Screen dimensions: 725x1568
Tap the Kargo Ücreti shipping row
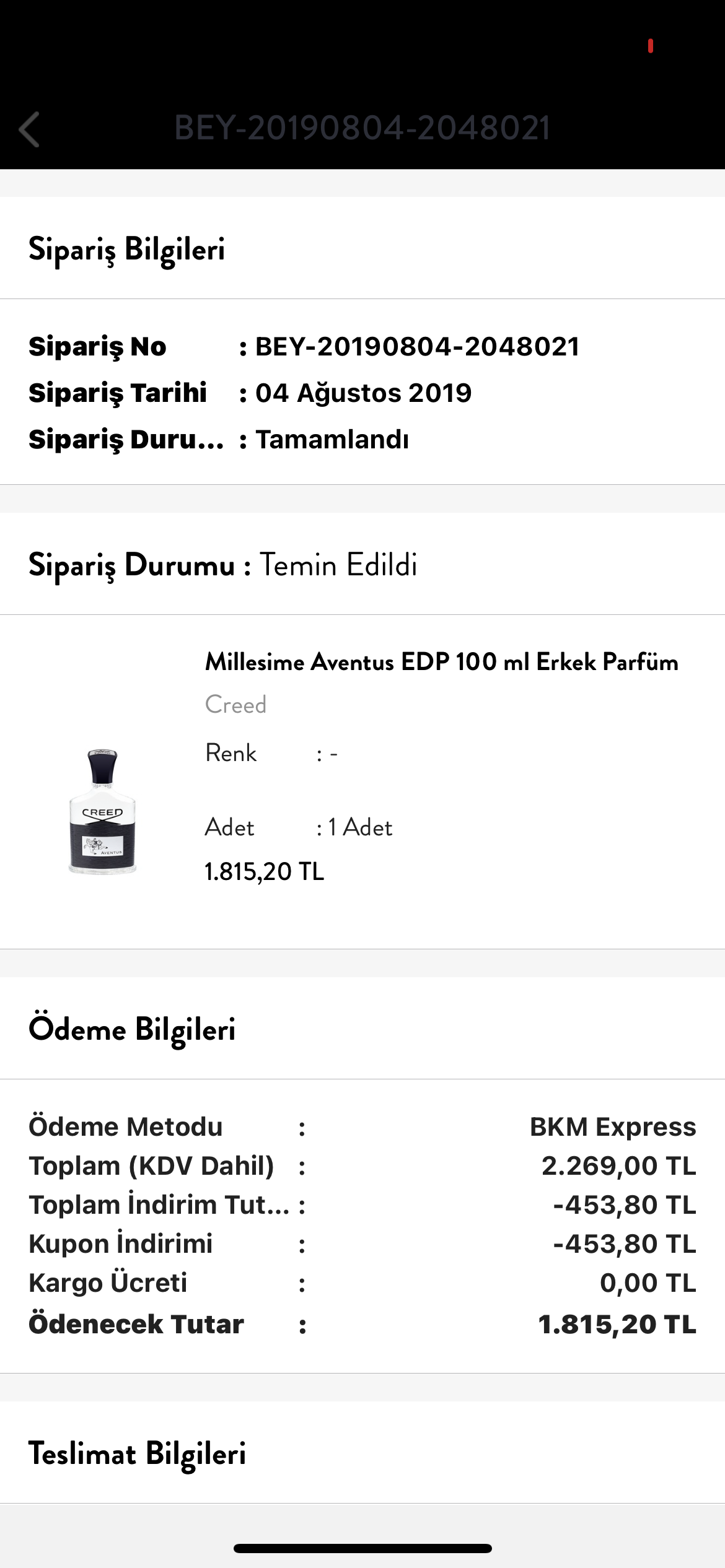(x=362, y=1283)
